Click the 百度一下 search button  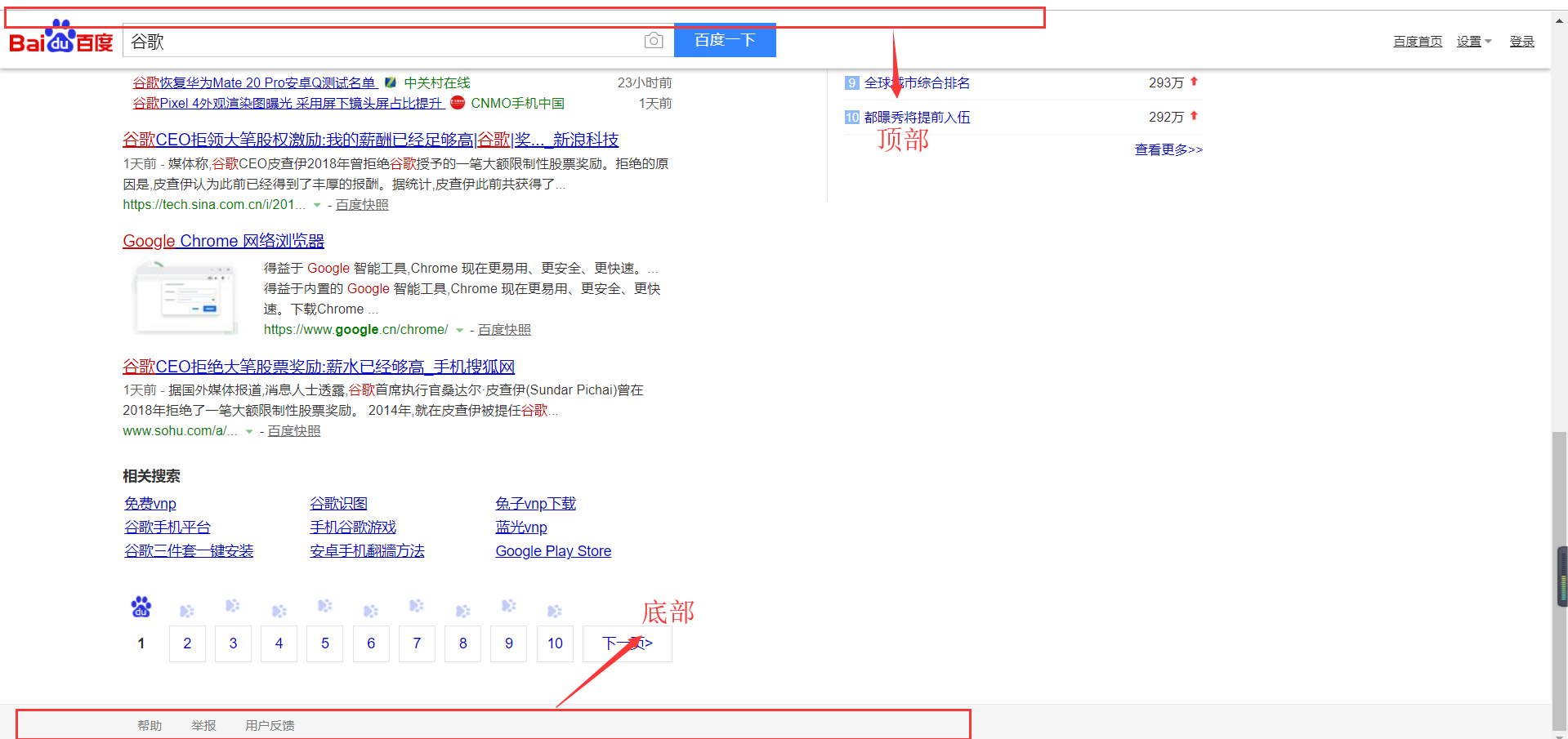tap(725, 41)
